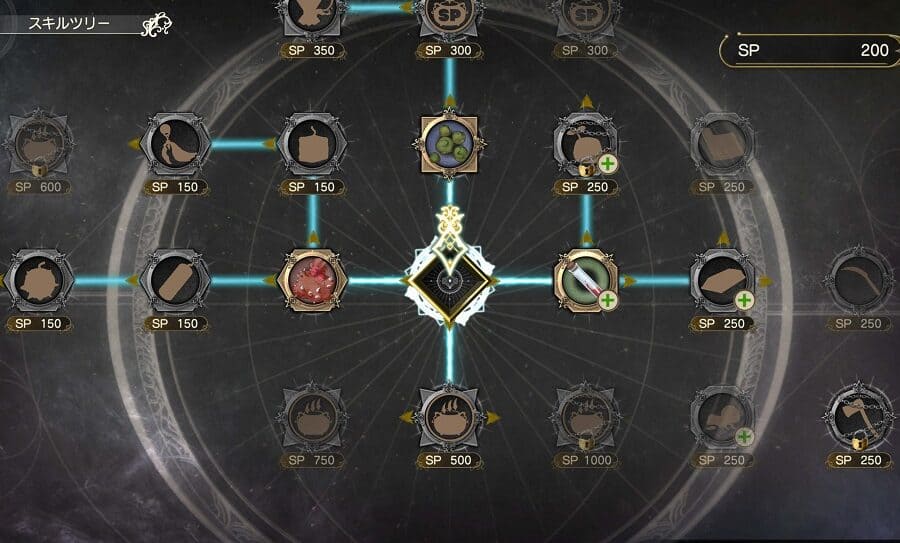Select the red meat dish skill node
The height and width of the screenshot is (543, 900).
click(313, 281)
